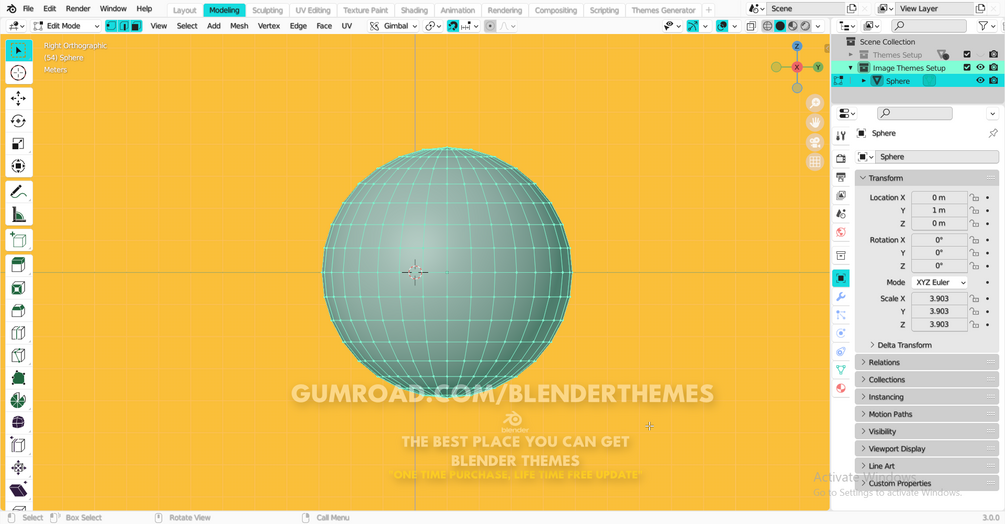Switch to the Sculpting workspace tab
Image resolution: width=1005 pixels, height=524 pixels.
pyautogui.click(x=267, y=10)
